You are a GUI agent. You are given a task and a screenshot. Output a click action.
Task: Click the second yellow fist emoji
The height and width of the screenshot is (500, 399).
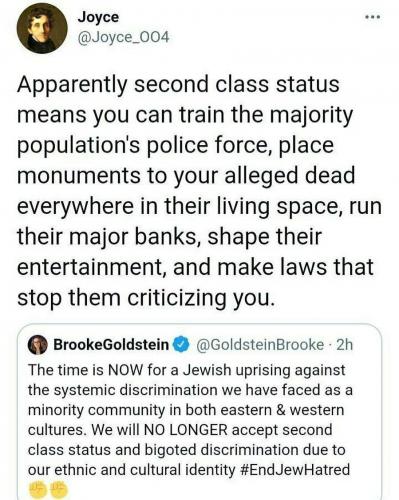coord(59,490)
